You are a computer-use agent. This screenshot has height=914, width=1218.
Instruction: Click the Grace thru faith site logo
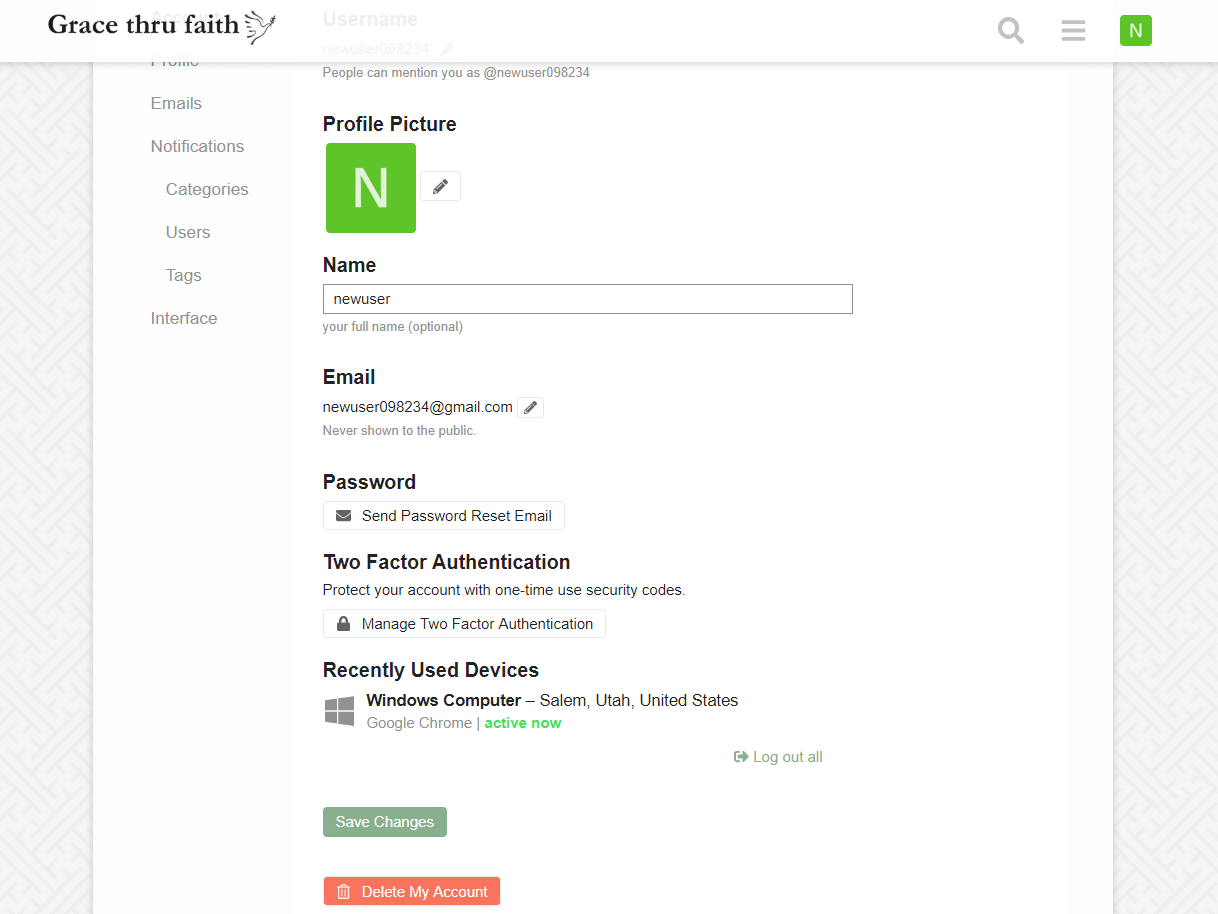pos(162,26)
